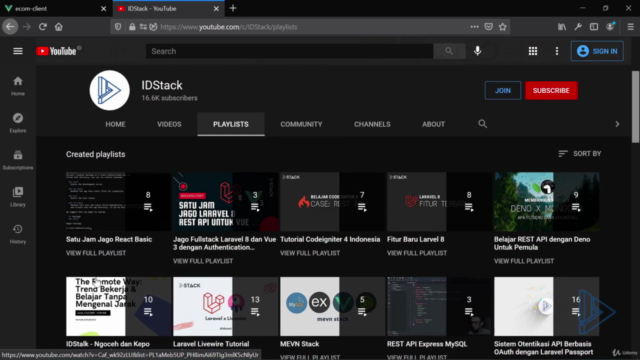
Task: Save page to Pocket icon
Action: pos(489,27)
